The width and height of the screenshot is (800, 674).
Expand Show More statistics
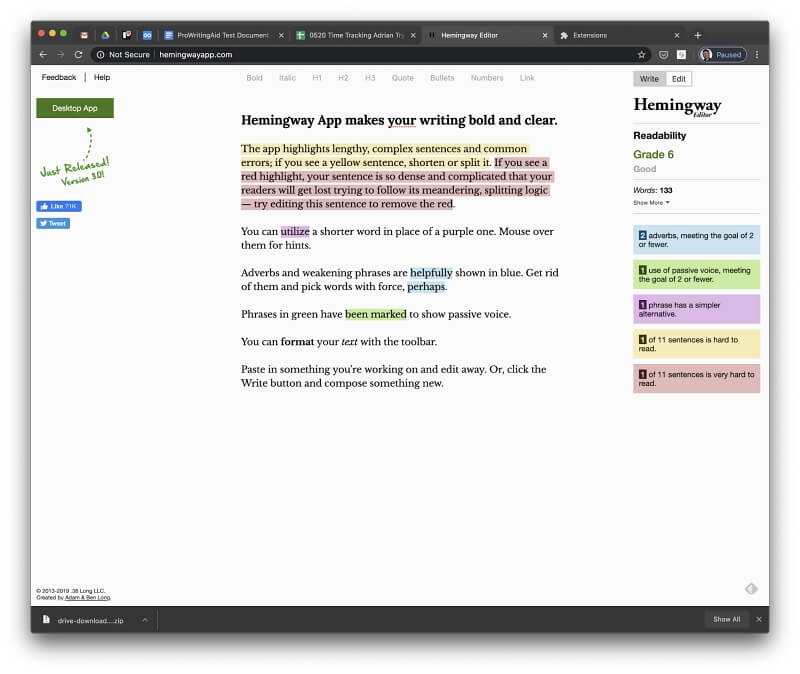(651, 203)
